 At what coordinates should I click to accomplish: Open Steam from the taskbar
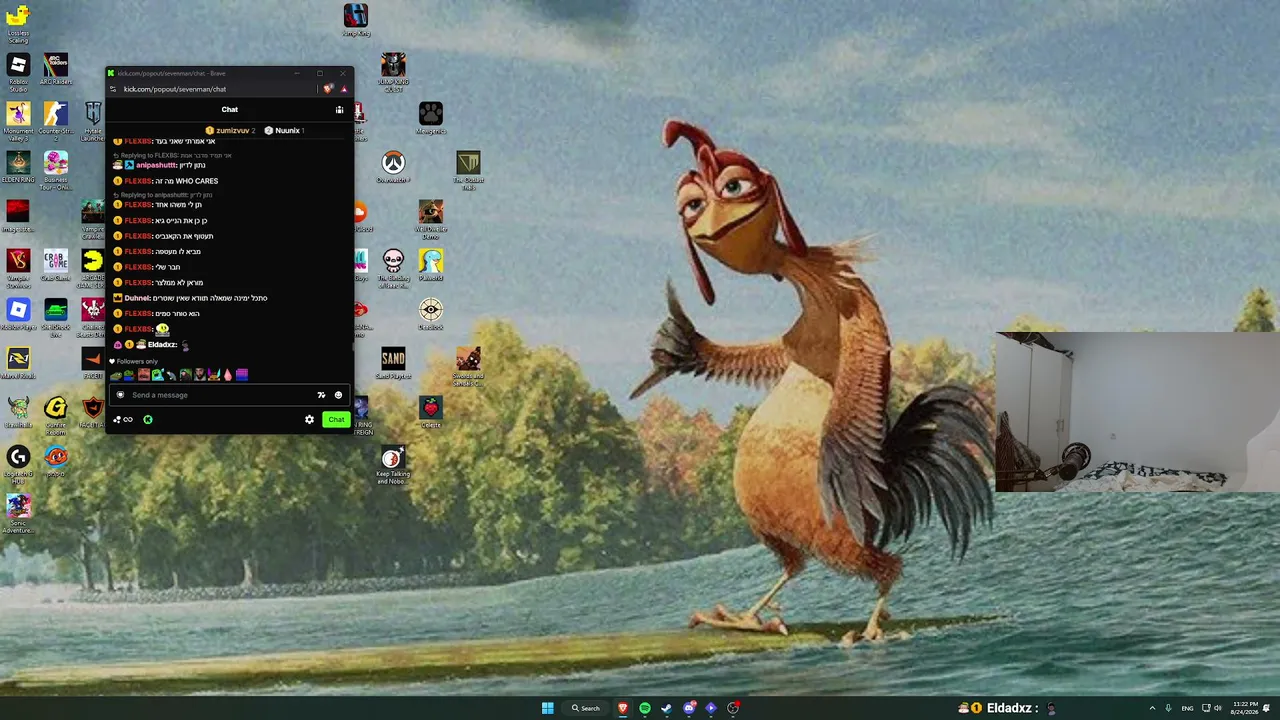point(667,708)
